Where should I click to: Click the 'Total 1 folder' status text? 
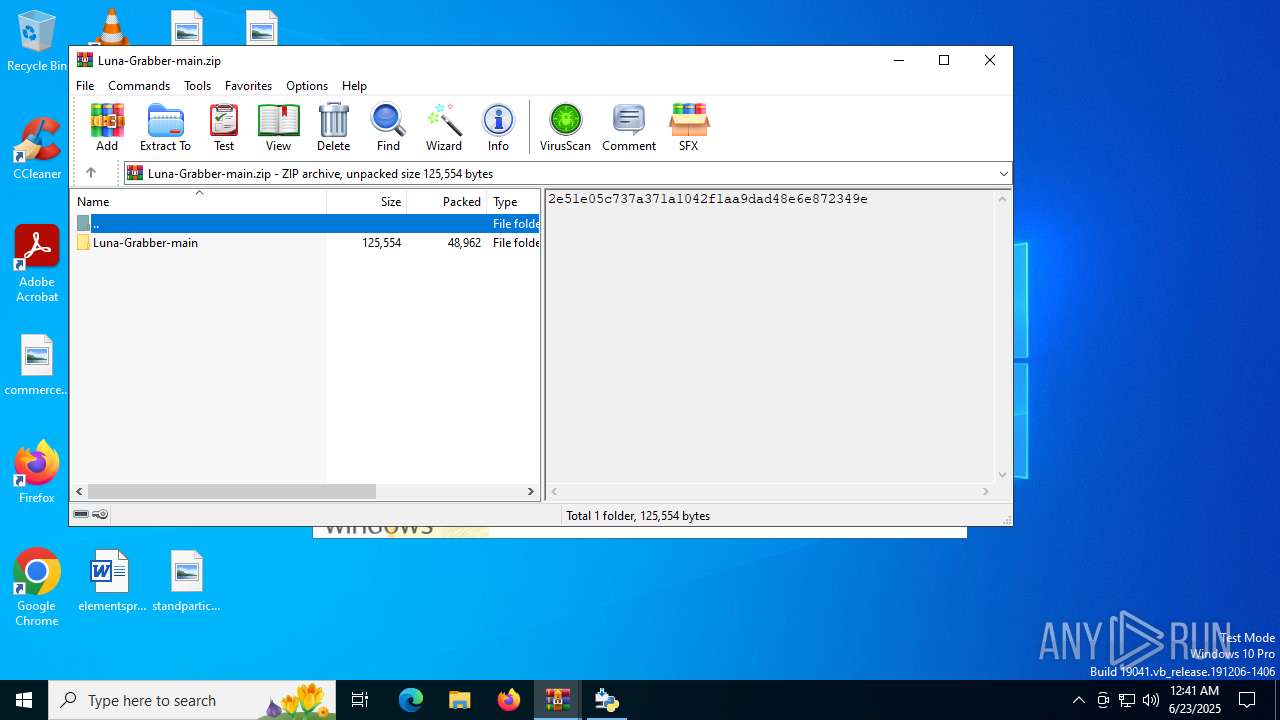coord(638,516)
